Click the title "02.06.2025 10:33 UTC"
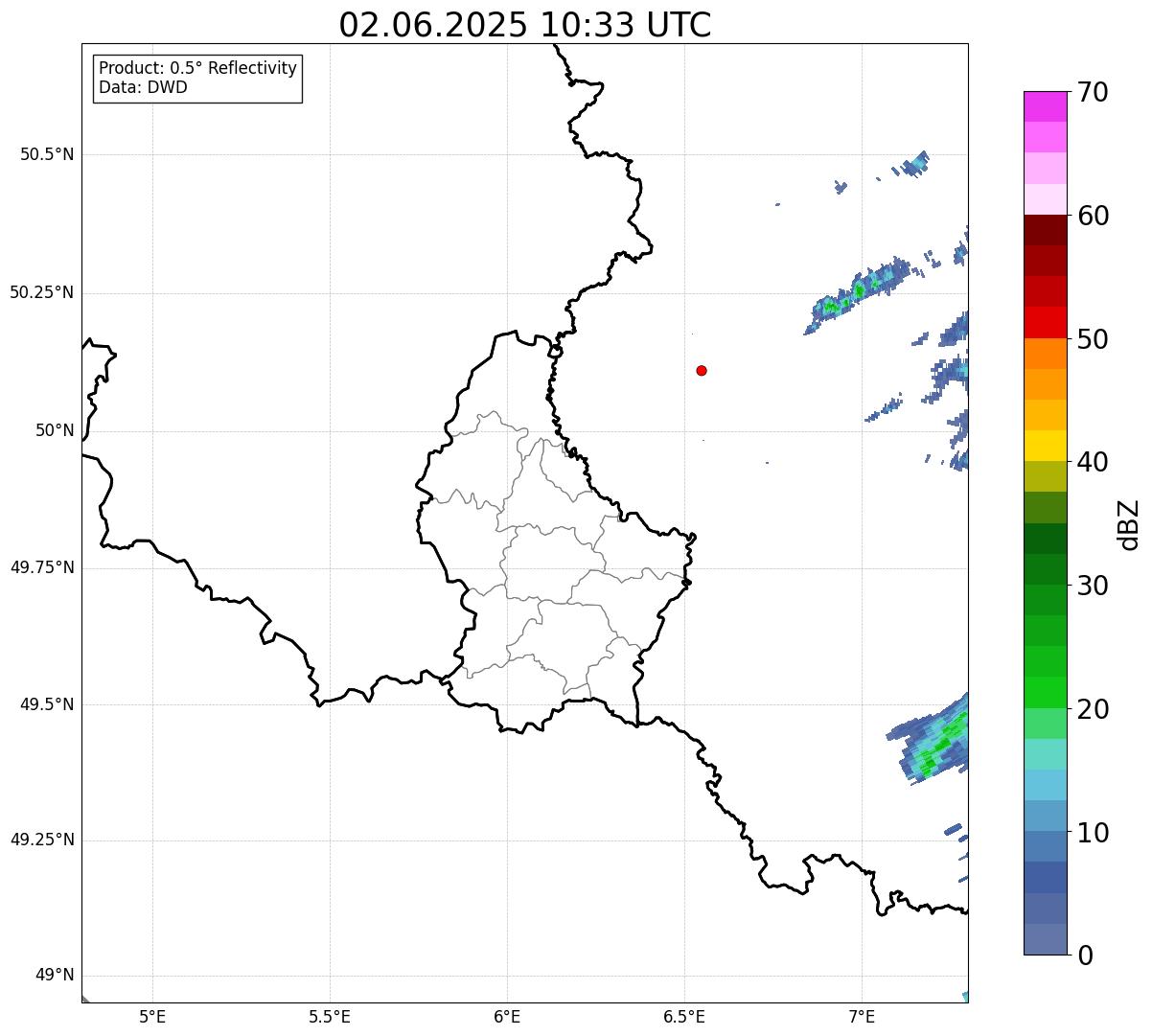1152x1036 pixels. tap(525, 25)
